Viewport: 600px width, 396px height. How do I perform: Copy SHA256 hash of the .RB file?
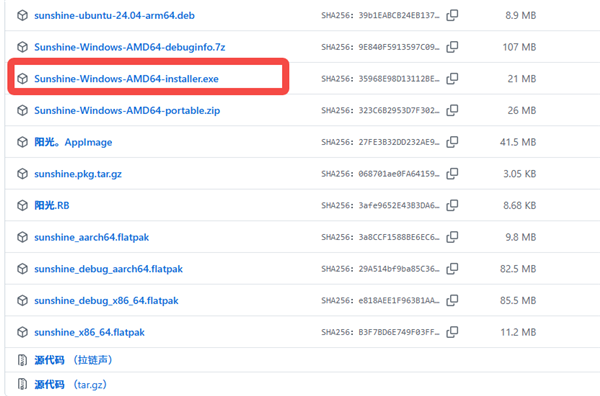coord(452,205)
